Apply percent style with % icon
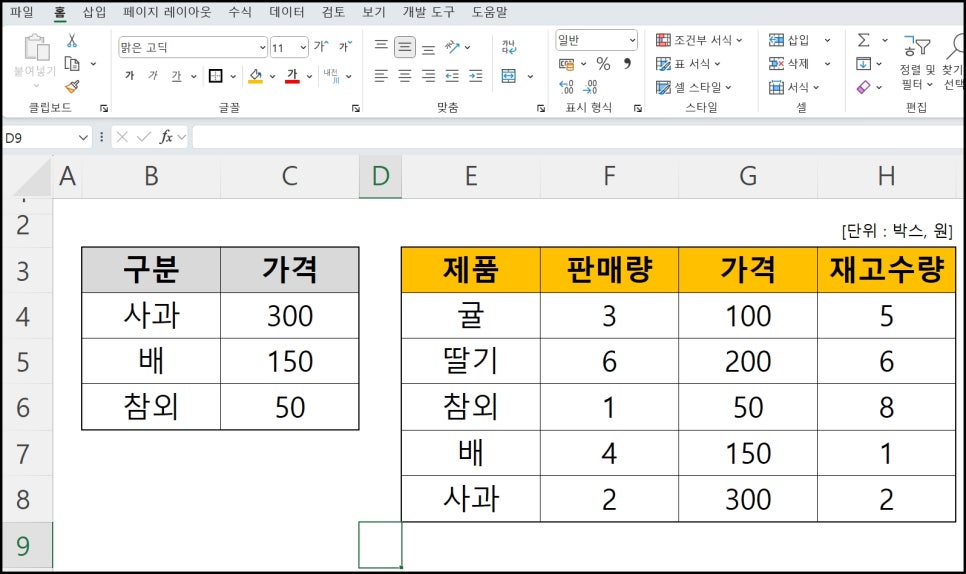 tap(603, 63)
